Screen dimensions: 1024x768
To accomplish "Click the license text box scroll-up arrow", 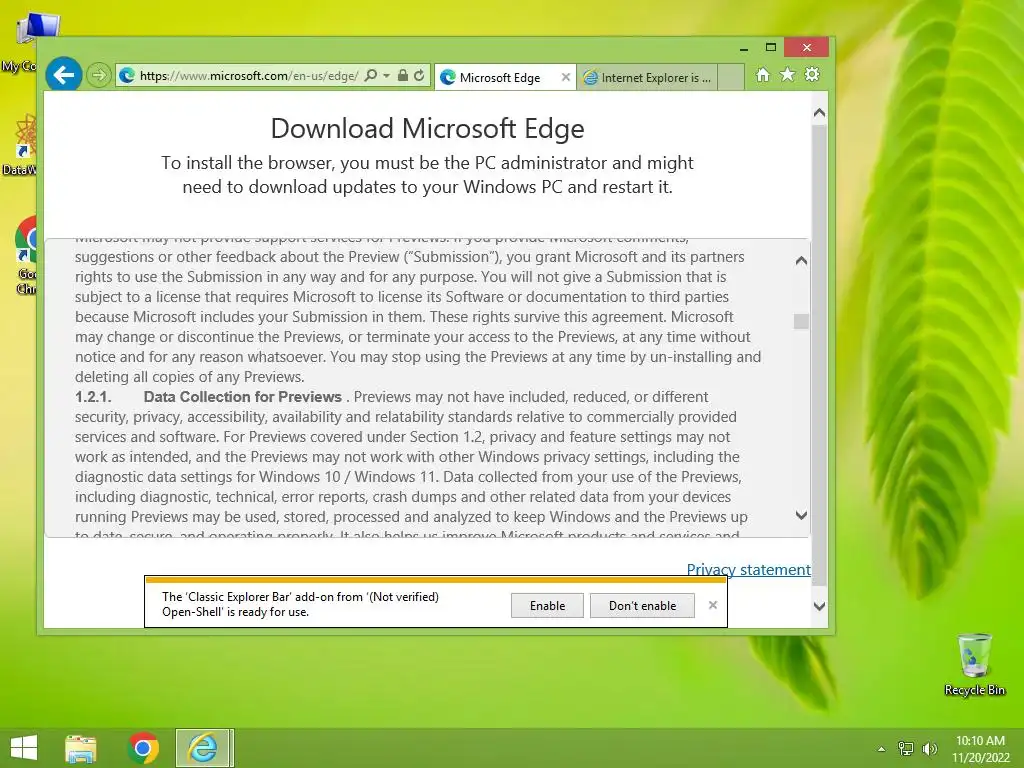I will pos(801,261).
